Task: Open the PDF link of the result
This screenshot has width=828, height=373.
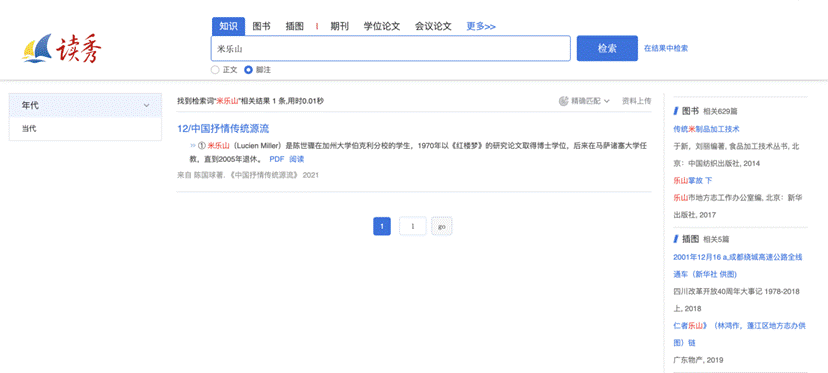Action: point(277,159)
